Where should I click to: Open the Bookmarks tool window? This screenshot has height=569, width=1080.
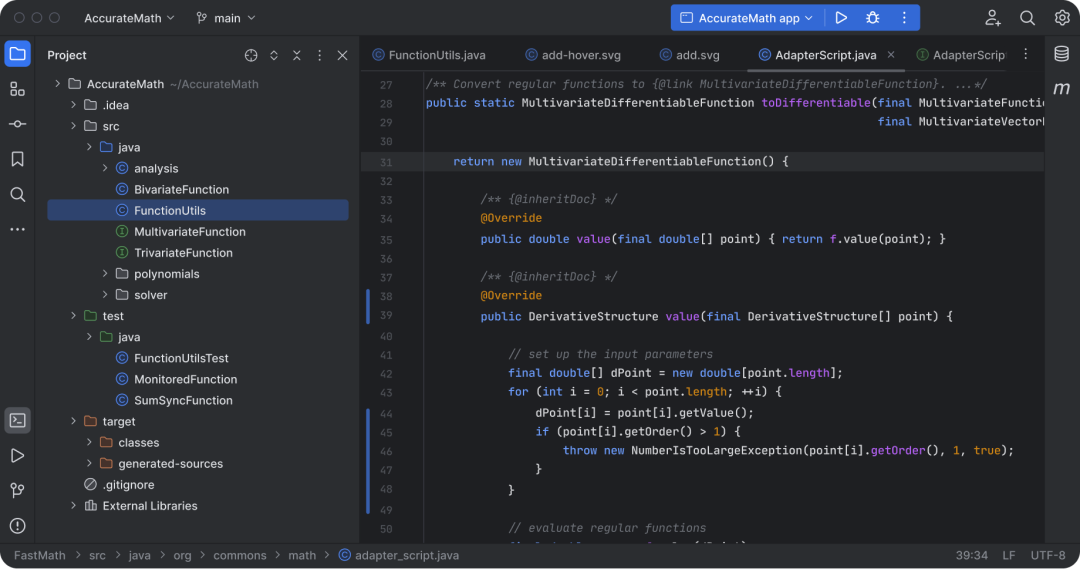pyautogui.click(x=17, y=159)
